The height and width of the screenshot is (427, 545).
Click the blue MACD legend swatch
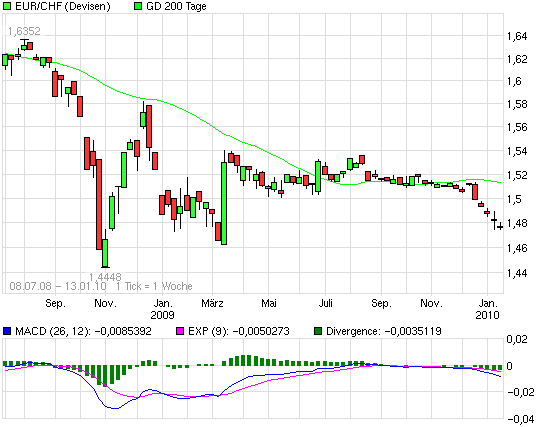7,331
